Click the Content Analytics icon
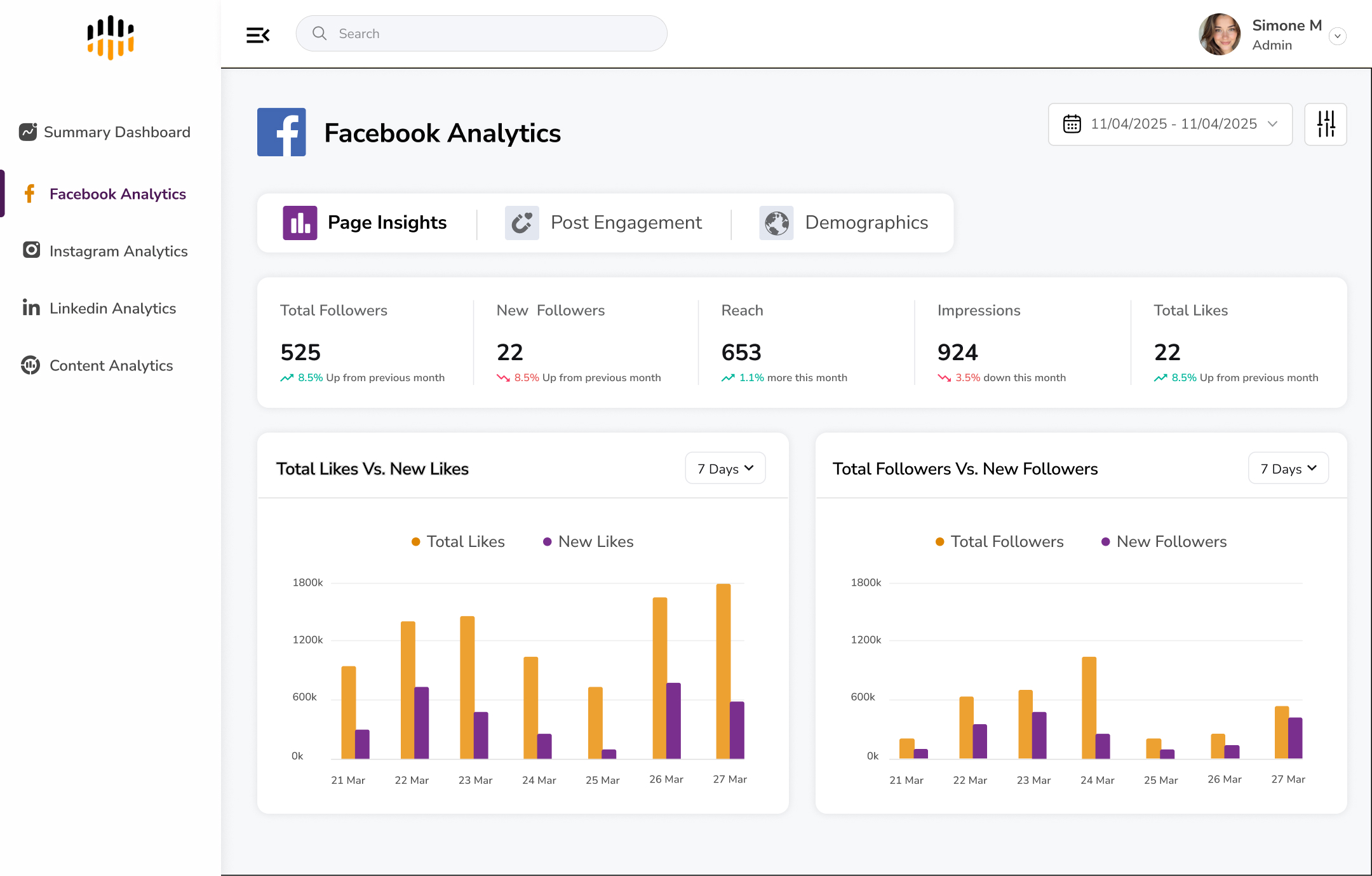Viewport: 1372px width, 876px height. pos(30,365)
